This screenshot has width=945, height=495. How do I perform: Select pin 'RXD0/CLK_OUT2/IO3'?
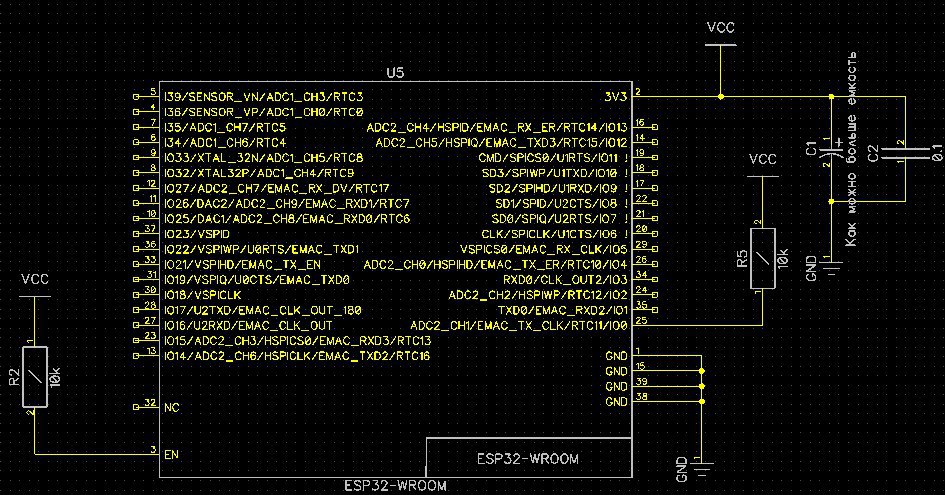pyautogui.click(x=565, y=280)
